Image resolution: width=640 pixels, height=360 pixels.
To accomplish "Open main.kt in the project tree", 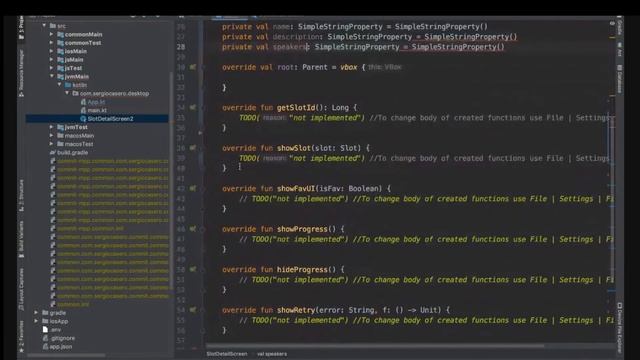I will [x=97, y=110].
